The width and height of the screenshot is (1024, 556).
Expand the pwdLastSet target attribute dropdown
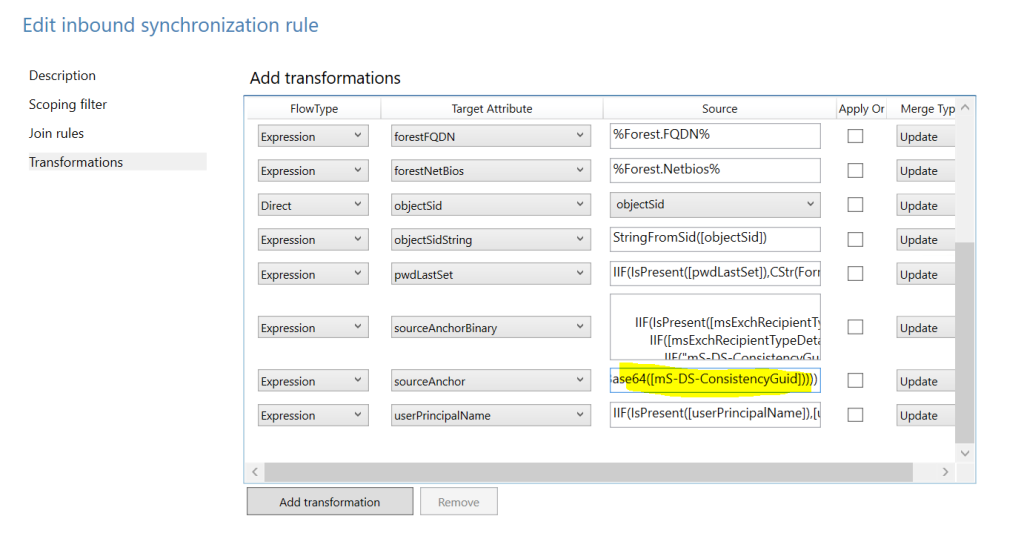click(490, 274)
